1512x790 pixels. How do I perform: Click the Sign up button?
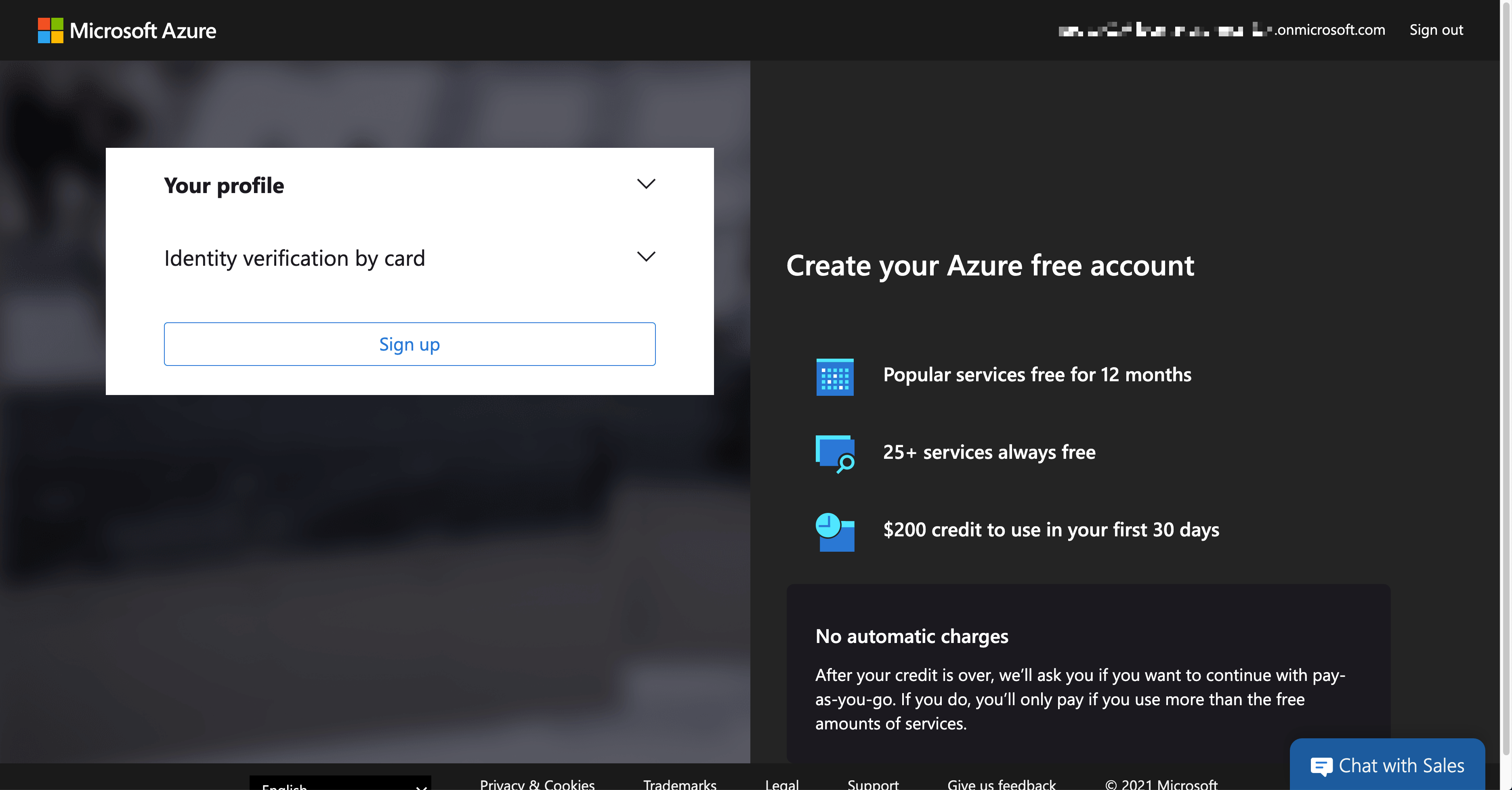(x=409, y=344)
